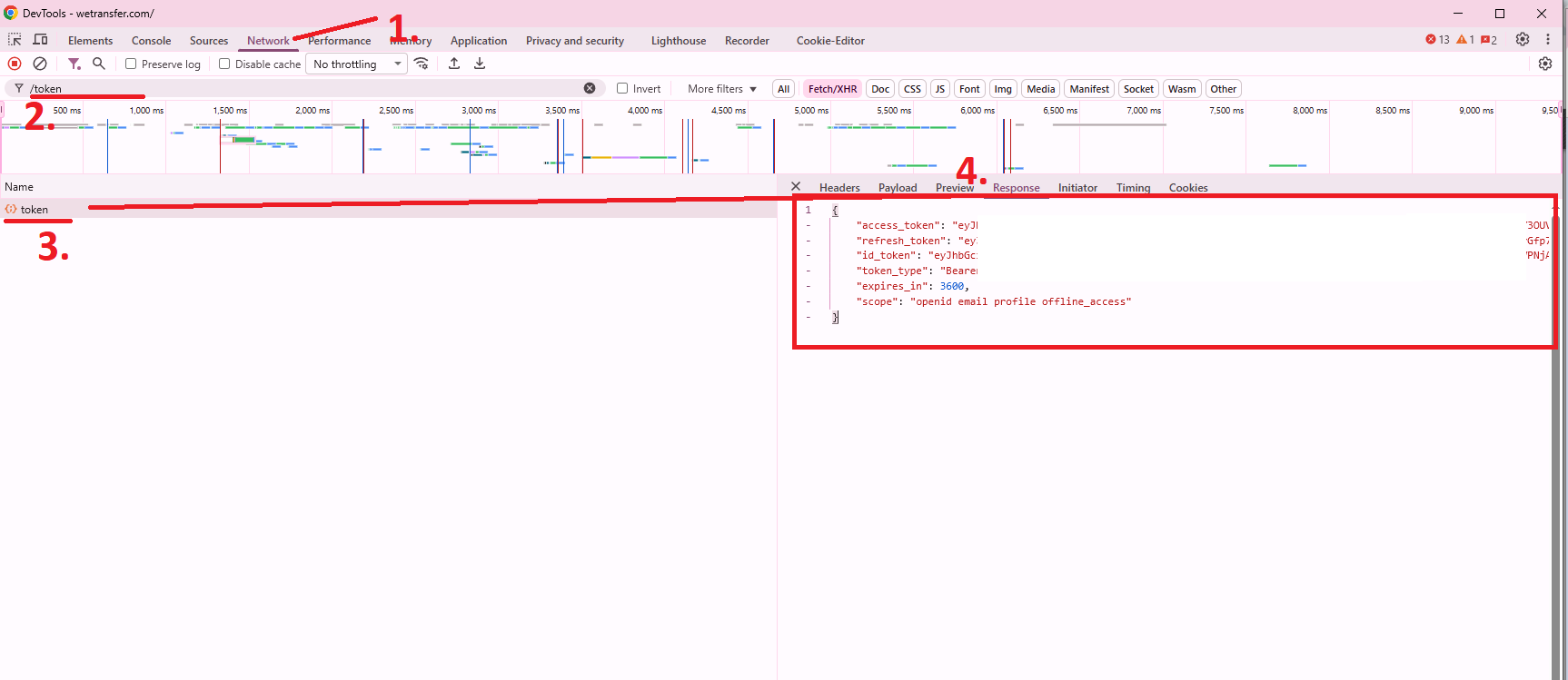Toggle the device toolbar icon
Image resolution: width=1568 pixels, height=680 pixels.
(41, 40)
